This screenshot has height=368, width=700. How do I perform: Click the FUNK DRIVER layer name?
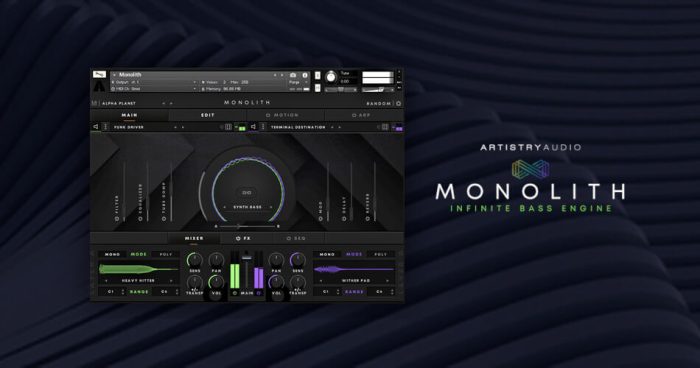tap(129, 127)
